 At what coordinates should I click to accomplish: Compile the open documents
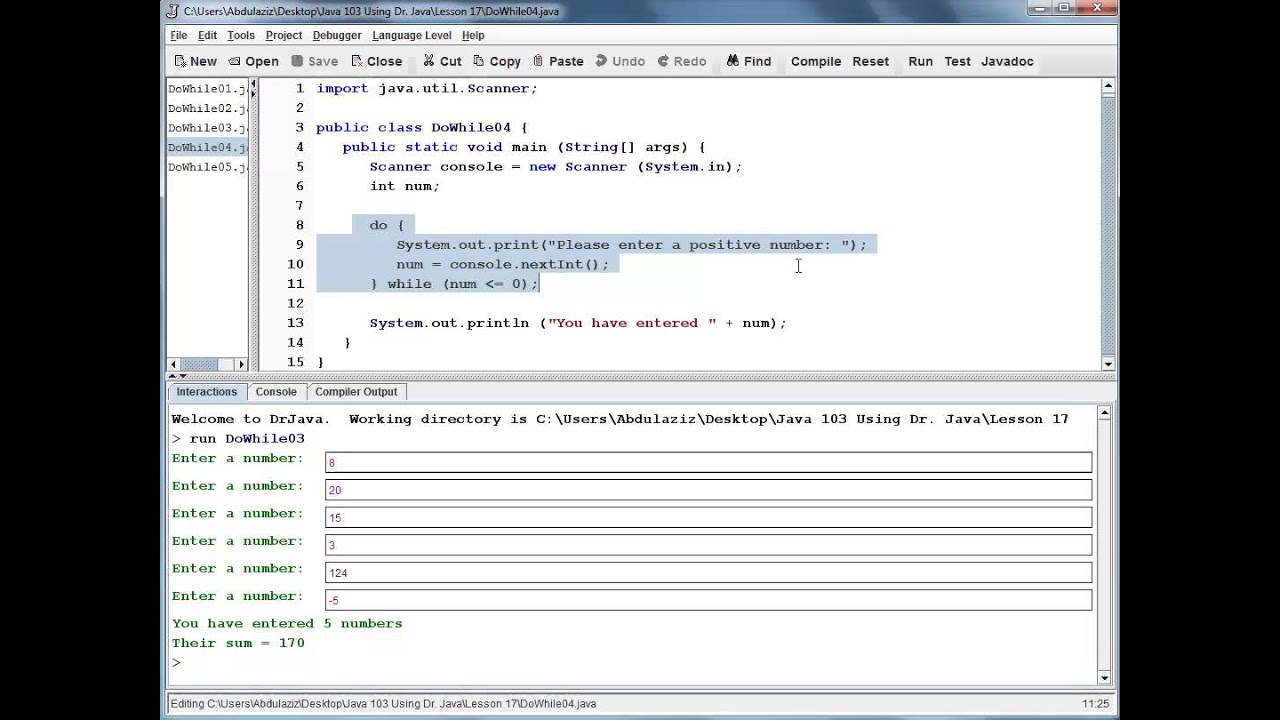pos(816,61)
